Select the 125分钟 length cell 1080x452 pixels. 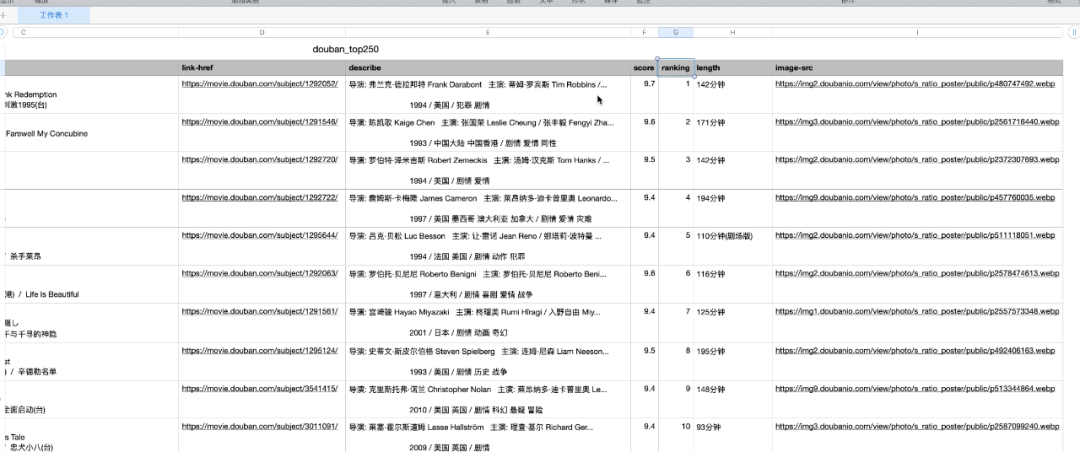733,322
